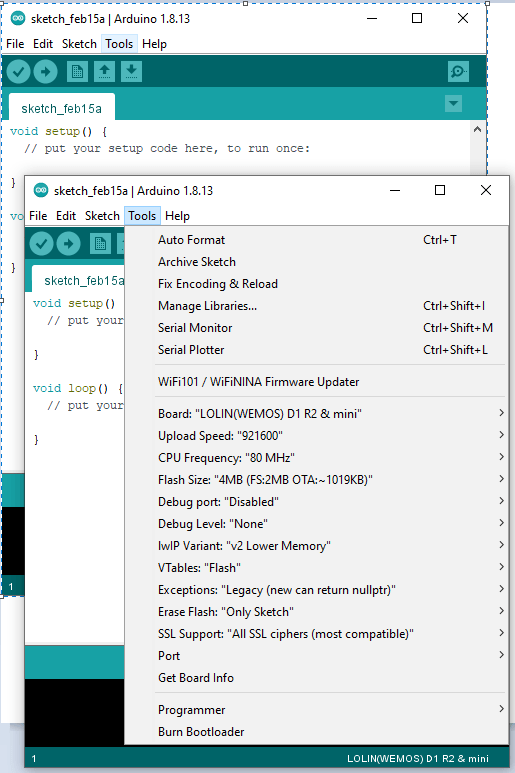515x773 pixels.
Task: Click the editor scrollbar up arrow
Action: coord(477,130)
